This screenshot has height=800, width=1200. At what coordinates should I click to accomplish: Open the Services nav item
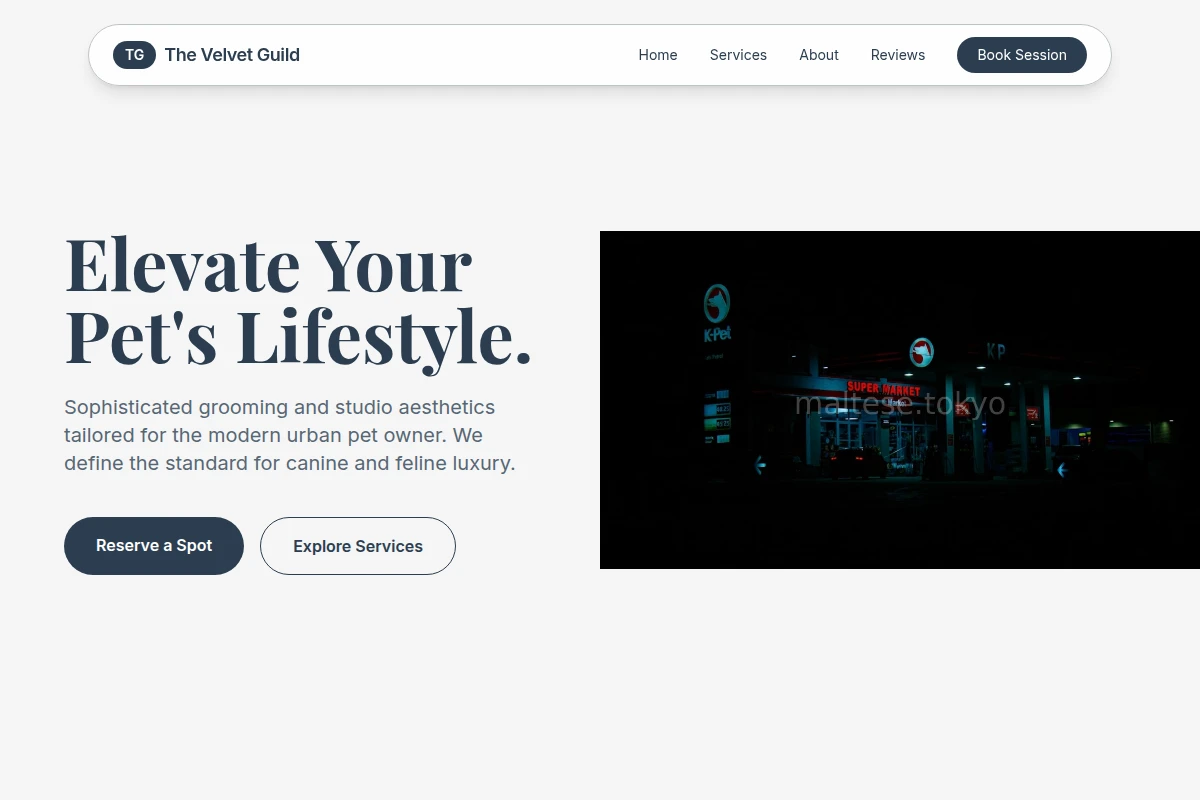pyautogui.click(x=738, y=55)
